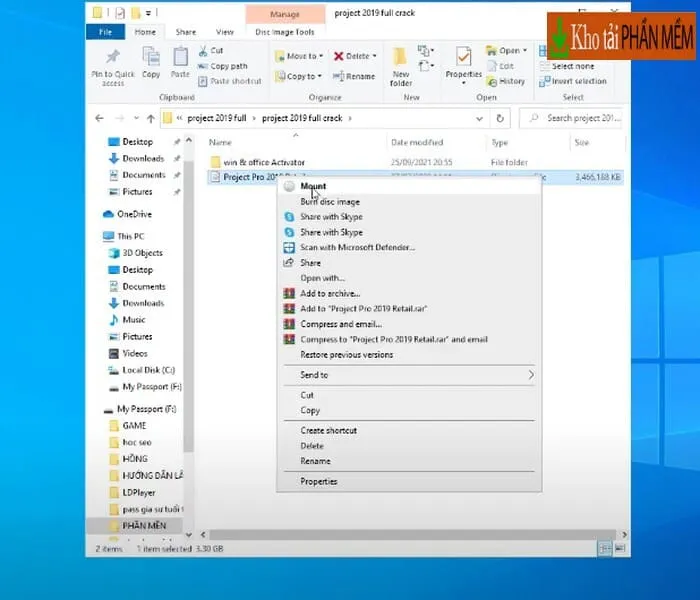Screen dimensions: 700x600
Task: Click Edit in the Open group
Action: point(500,66)
